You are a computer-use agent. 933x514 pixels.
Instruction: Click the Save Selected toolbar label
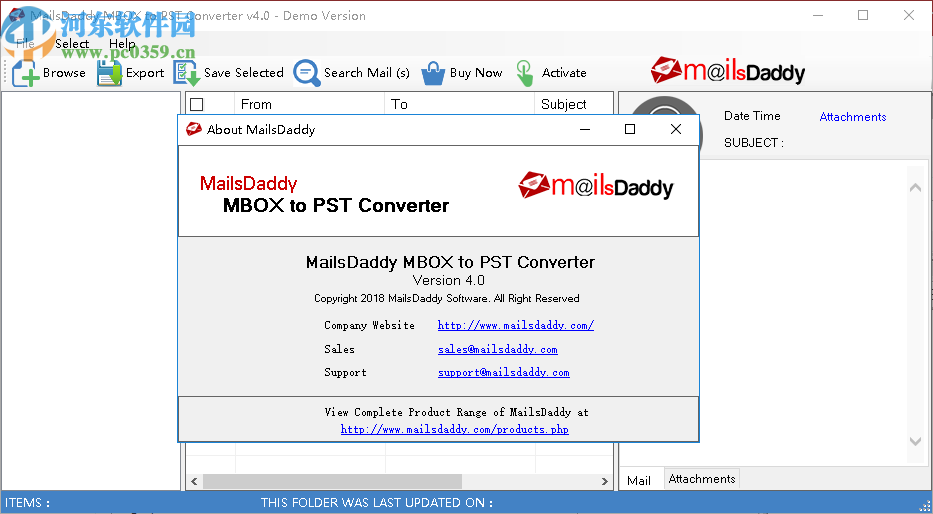243,73
